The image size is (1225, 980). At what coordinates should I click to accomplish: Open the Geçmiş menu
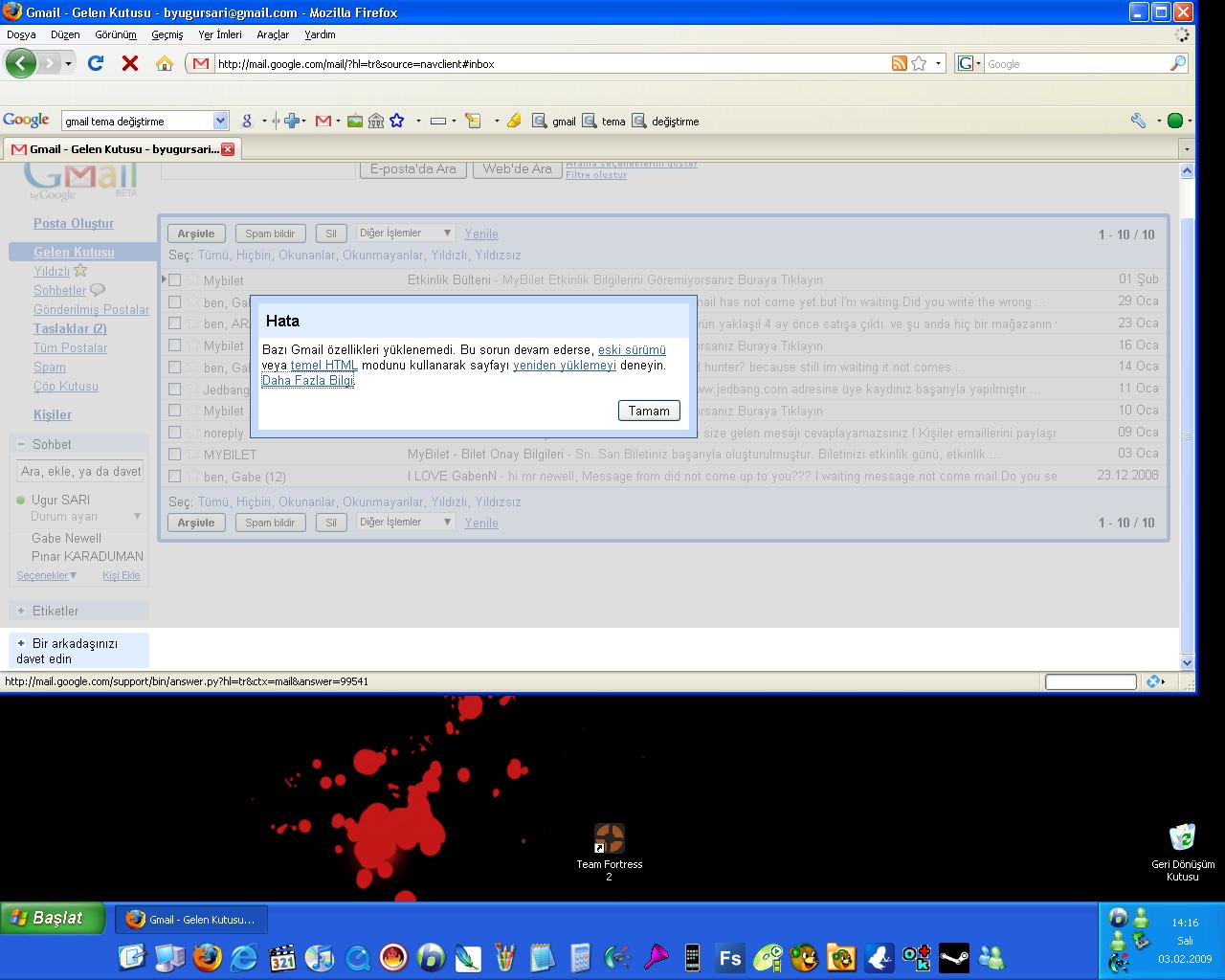coord(167,34)
